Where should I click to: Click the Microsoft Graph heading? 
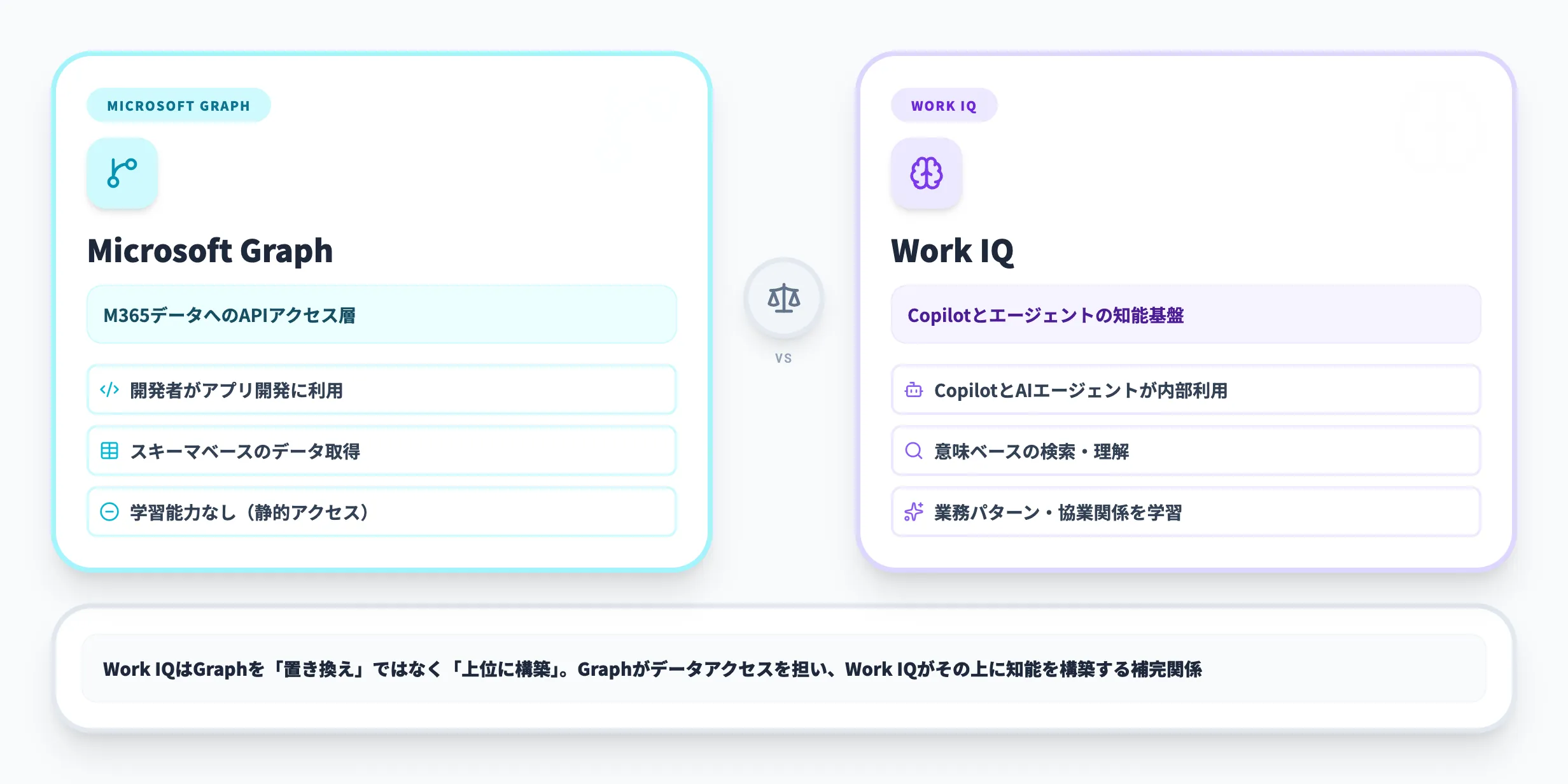coord(210,251)
